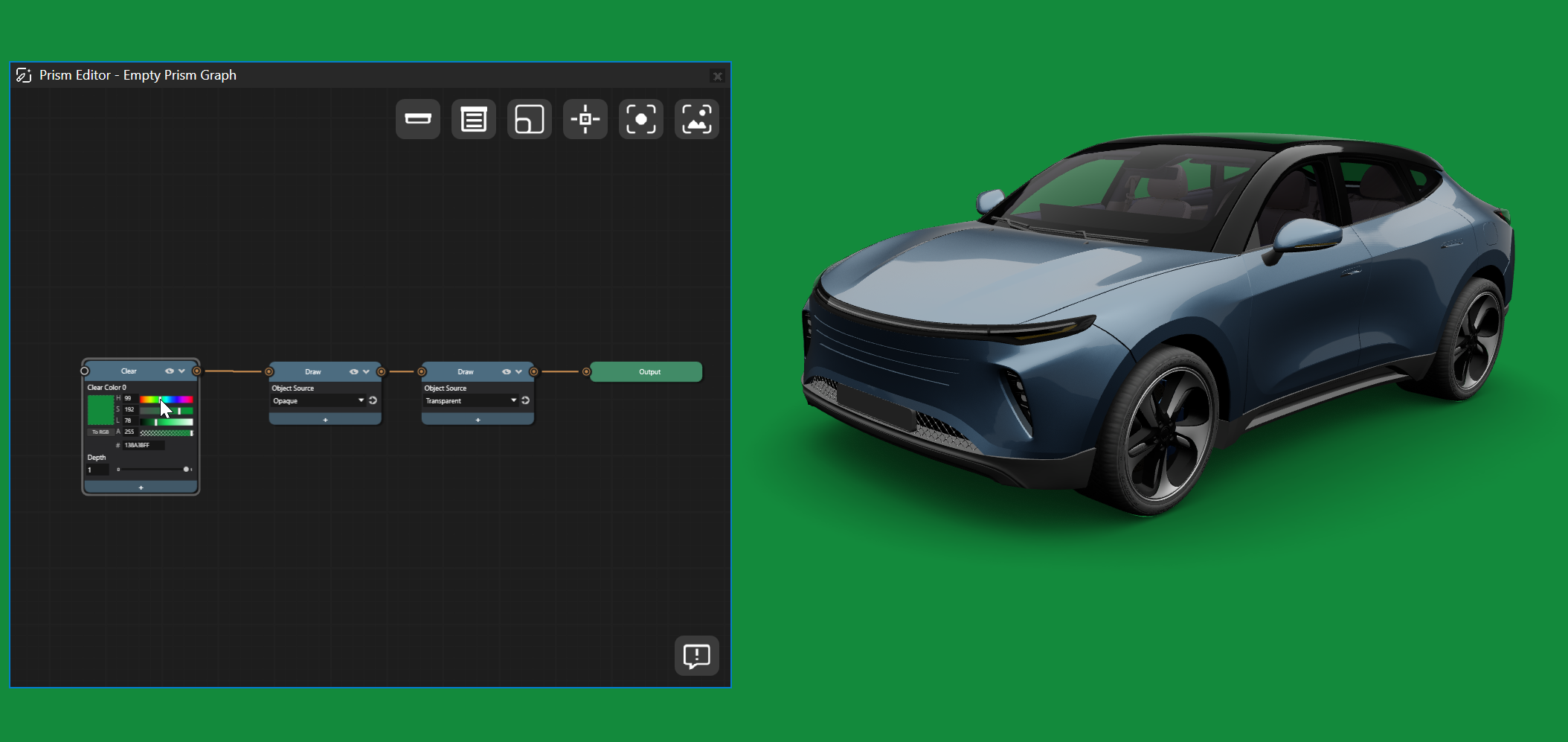Click the arrow icon beside Transparent dropdown

click(525, 400)
